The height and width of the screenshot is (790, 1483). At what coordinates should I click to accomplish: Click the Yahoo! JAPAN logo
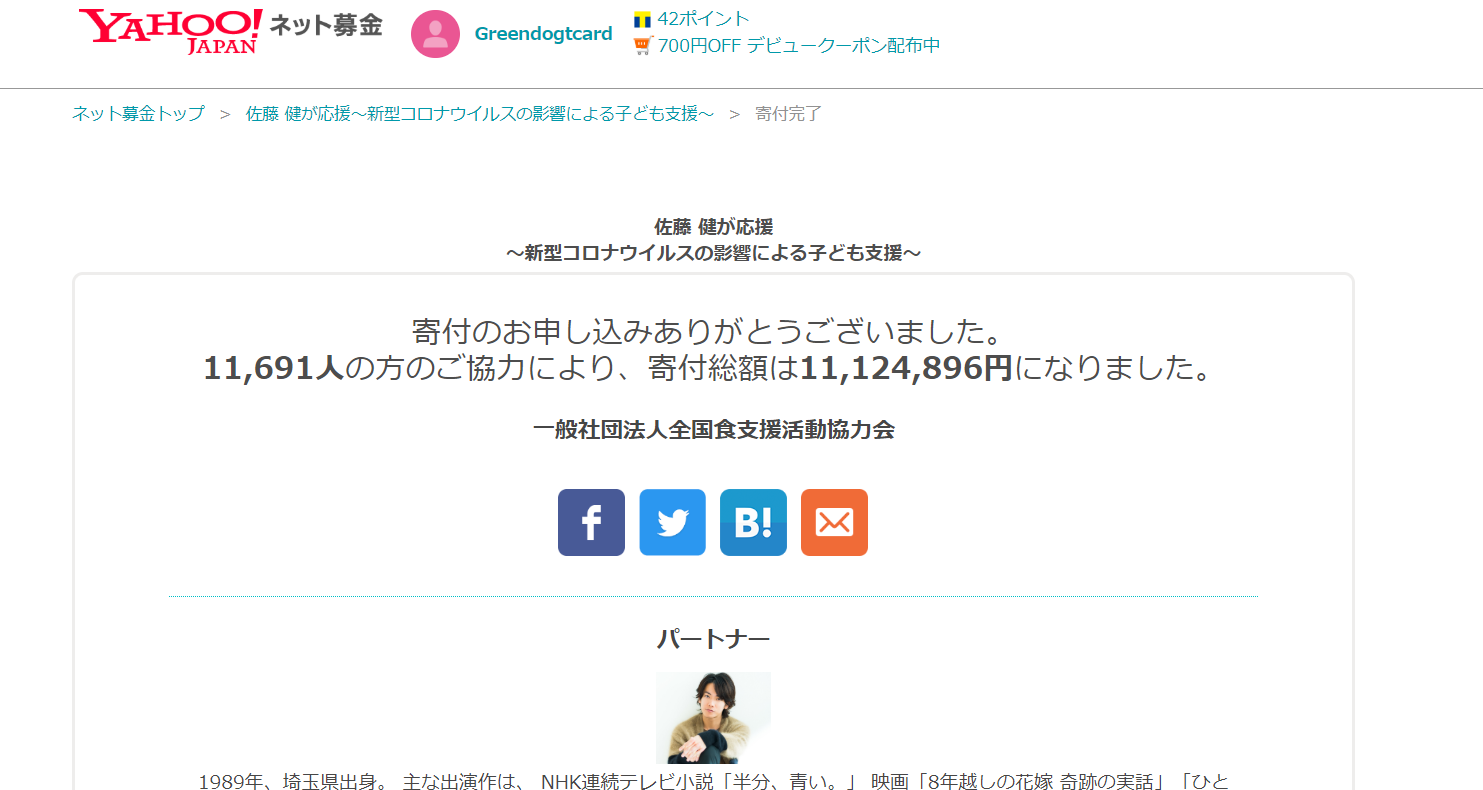coord(170,31)
